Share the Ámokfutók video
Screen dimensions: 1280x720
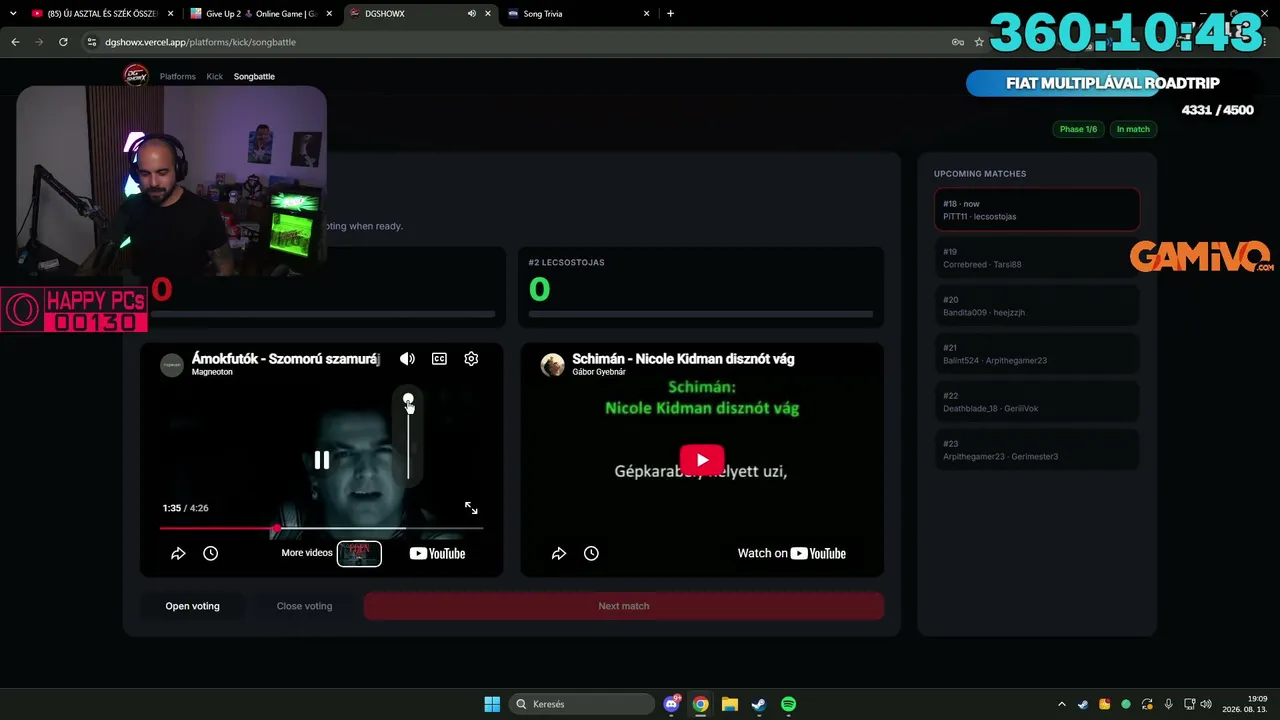[178, 553]
